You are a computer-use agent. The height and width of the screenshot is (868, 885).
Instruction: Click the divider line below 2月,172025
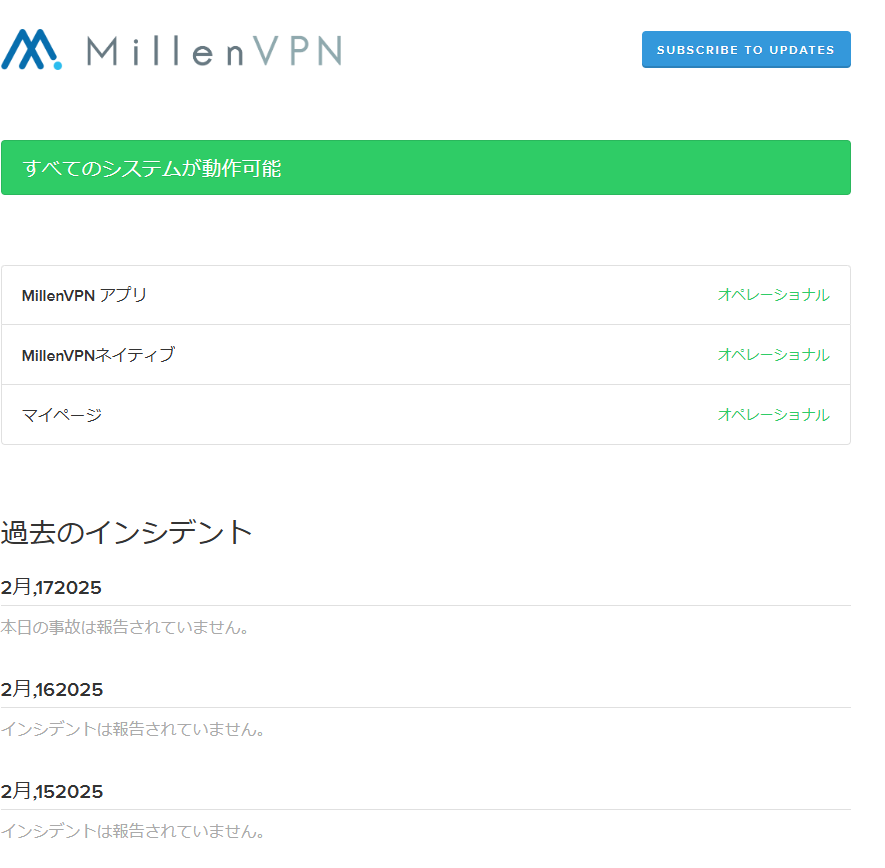point(425,606)
